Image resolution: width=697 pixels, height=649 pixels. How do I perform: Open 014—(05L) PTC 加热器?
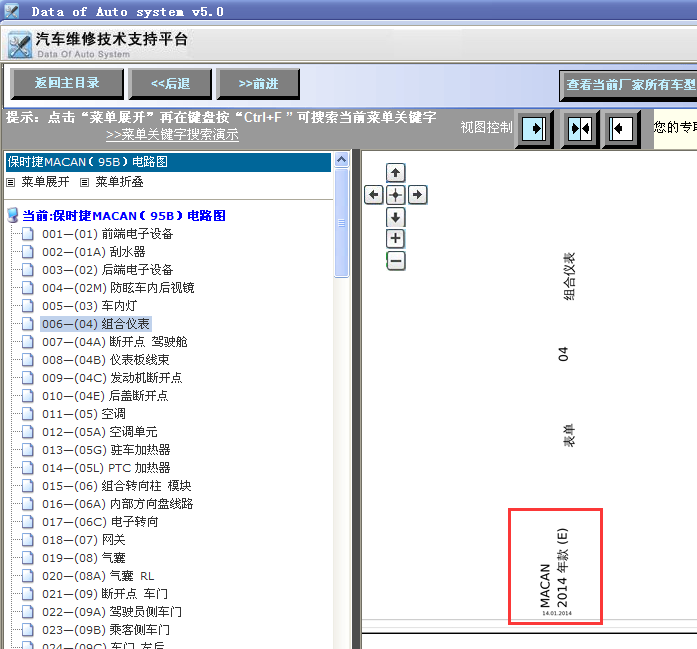coord(106,468)
